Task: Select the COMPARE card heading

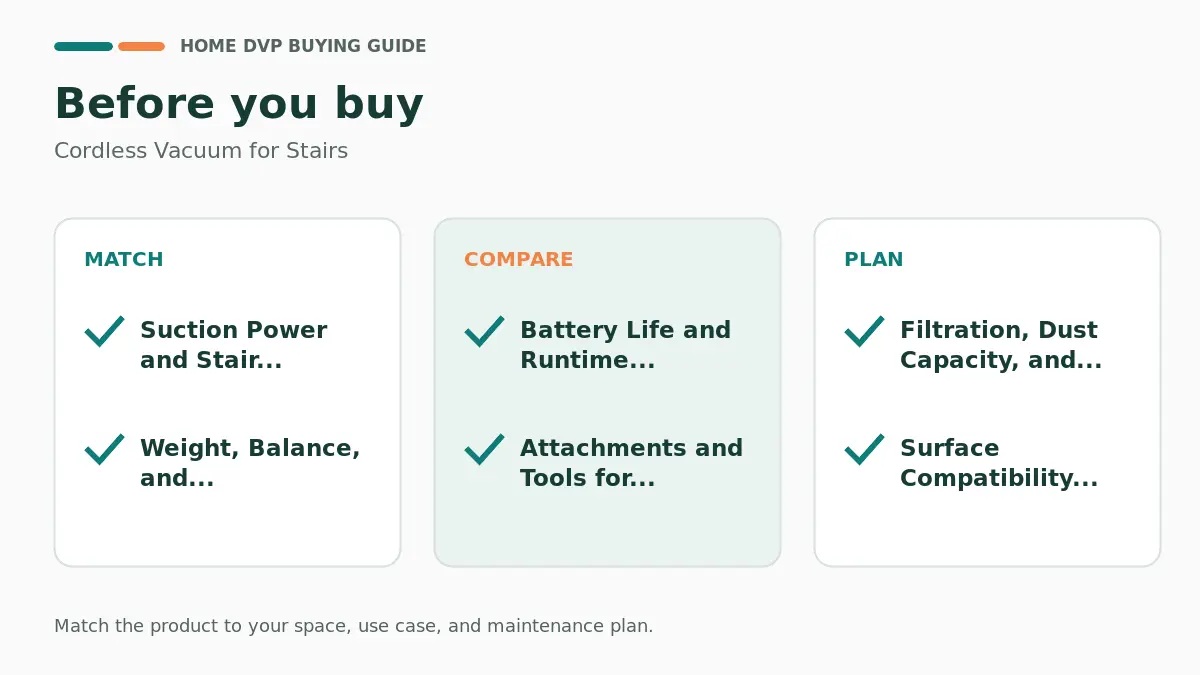Action: (x=519, y=259)
